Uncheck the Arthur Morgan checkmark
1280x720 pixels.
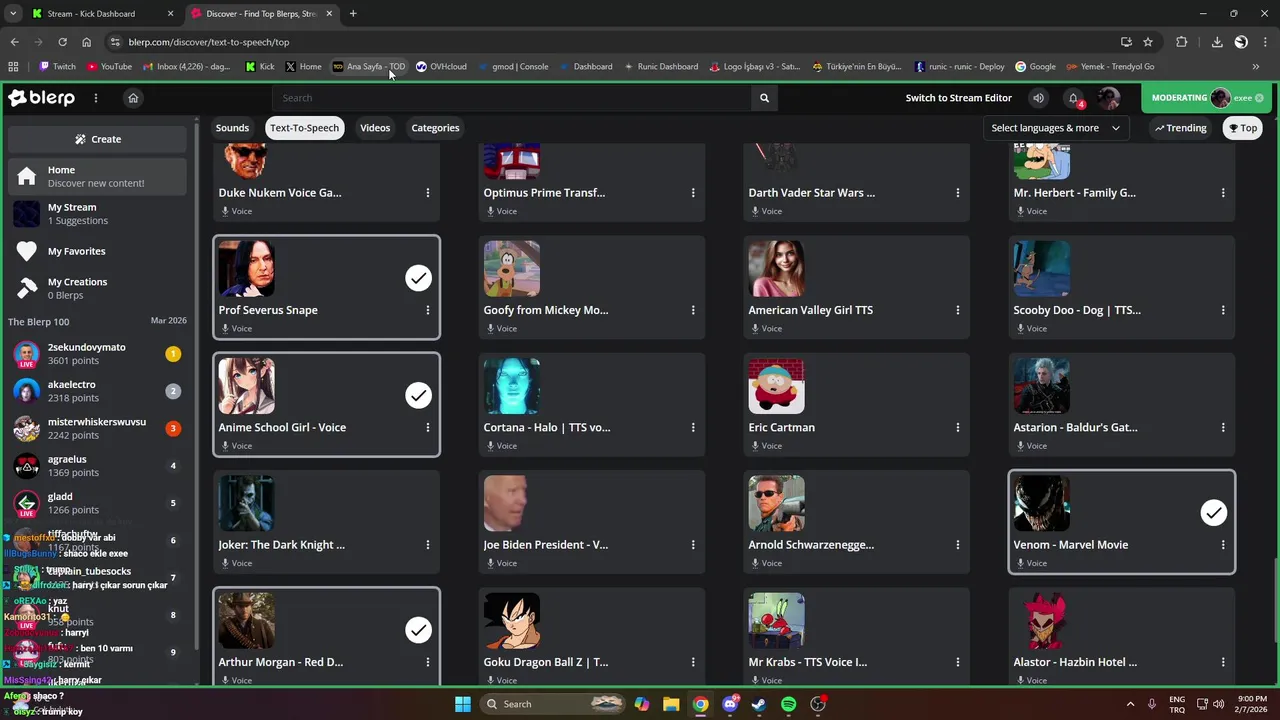pos(418,630)
